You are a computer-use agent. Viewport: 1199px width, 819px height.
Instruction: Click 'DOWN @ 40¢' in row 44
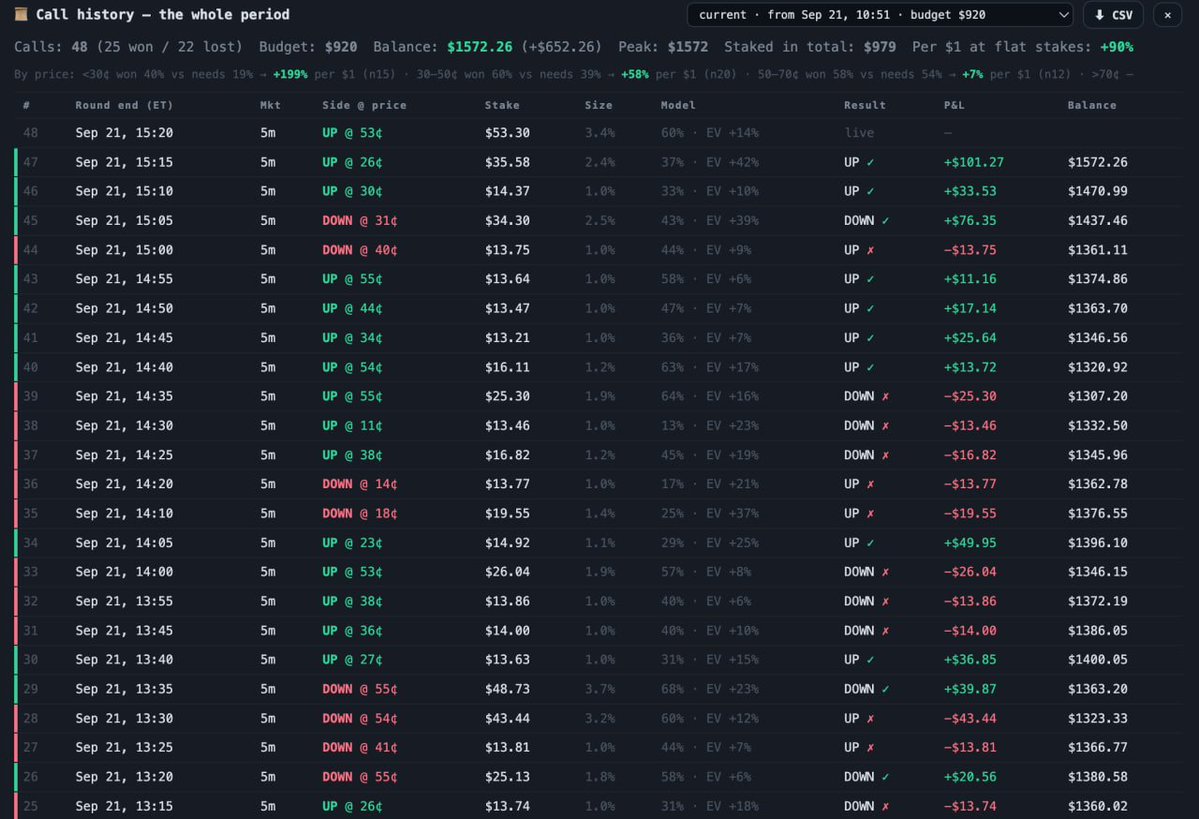pos(359,250)
